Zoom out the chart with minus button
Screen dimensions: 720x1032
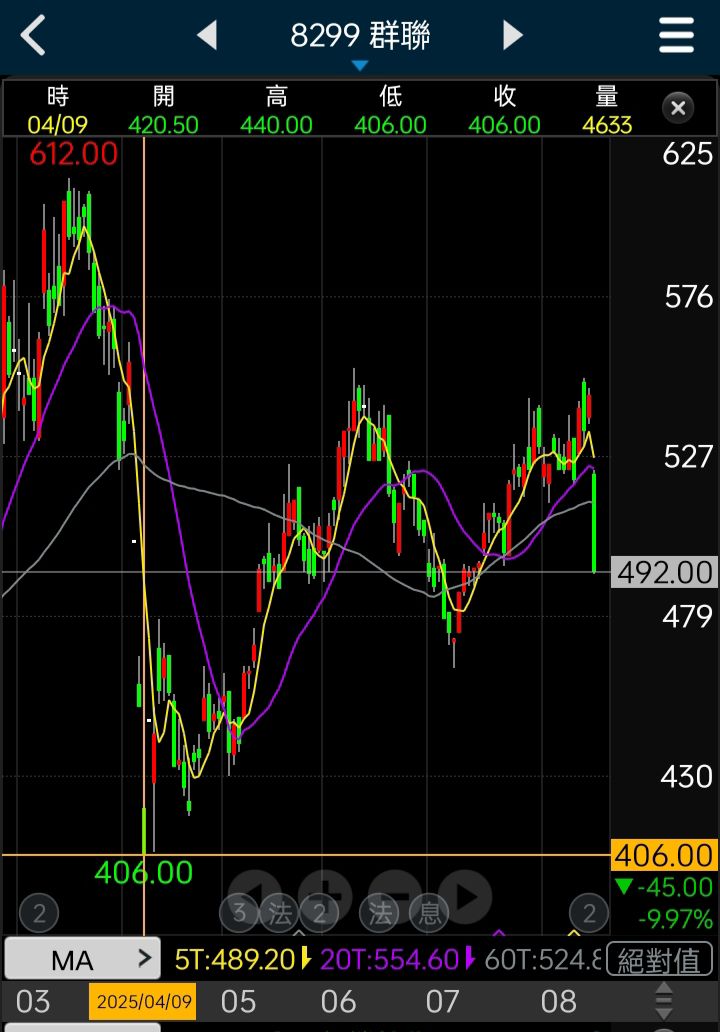[x=395, y=896]
